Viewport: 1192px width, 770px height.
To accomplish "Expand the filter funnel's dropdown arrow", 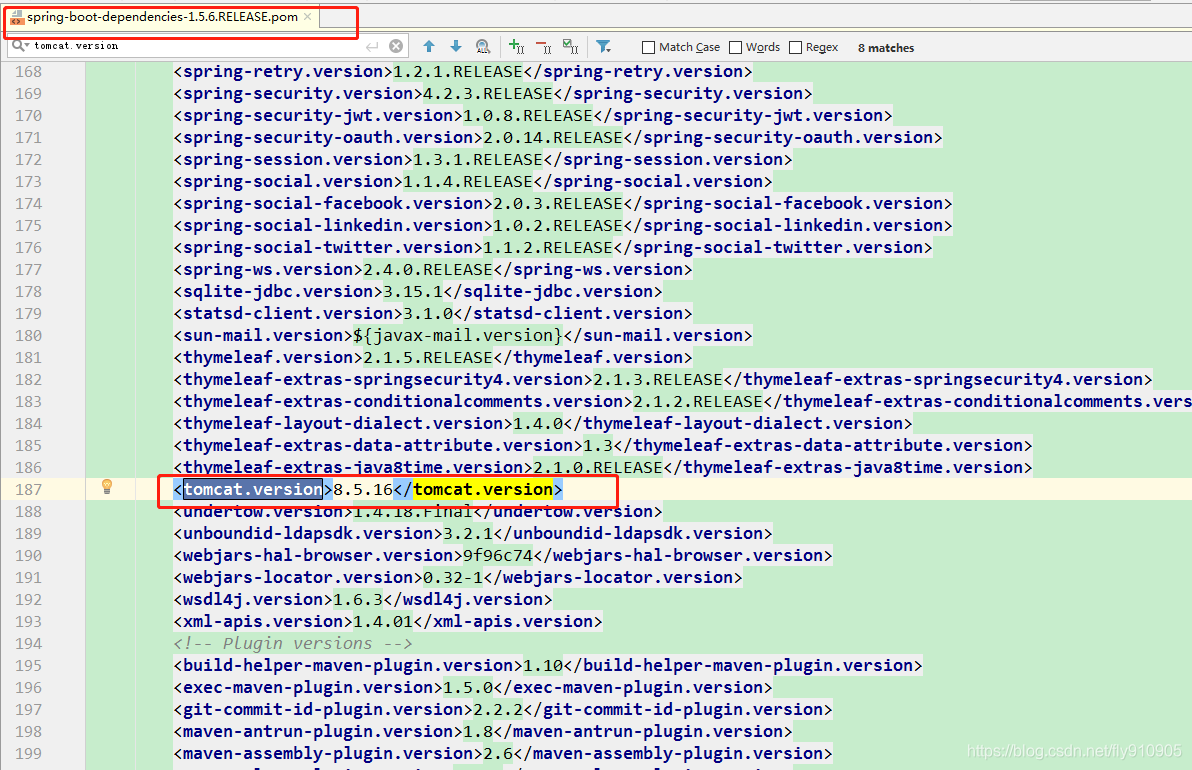I will [610, 51].
